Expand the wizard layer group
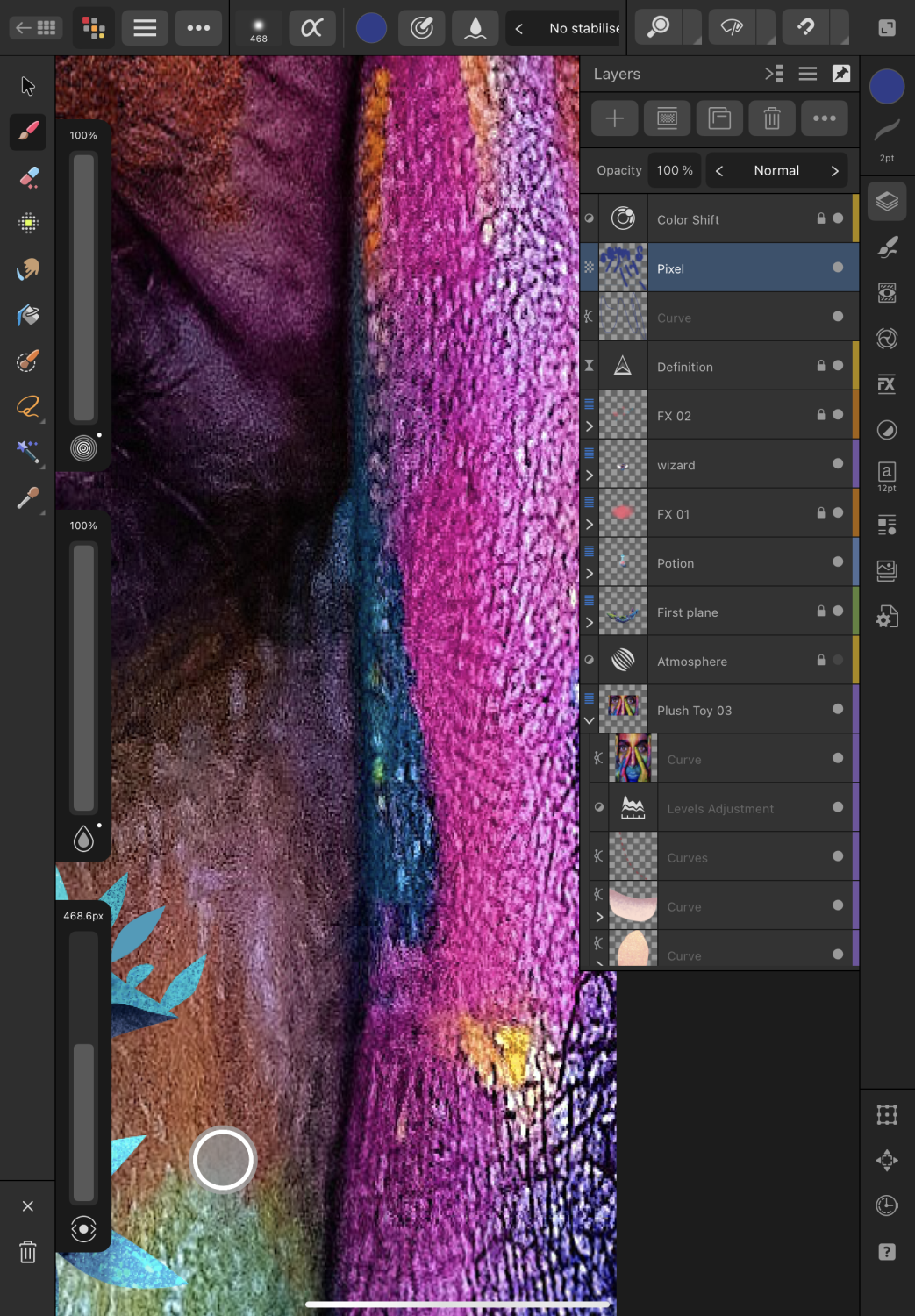 coord(590,476)
